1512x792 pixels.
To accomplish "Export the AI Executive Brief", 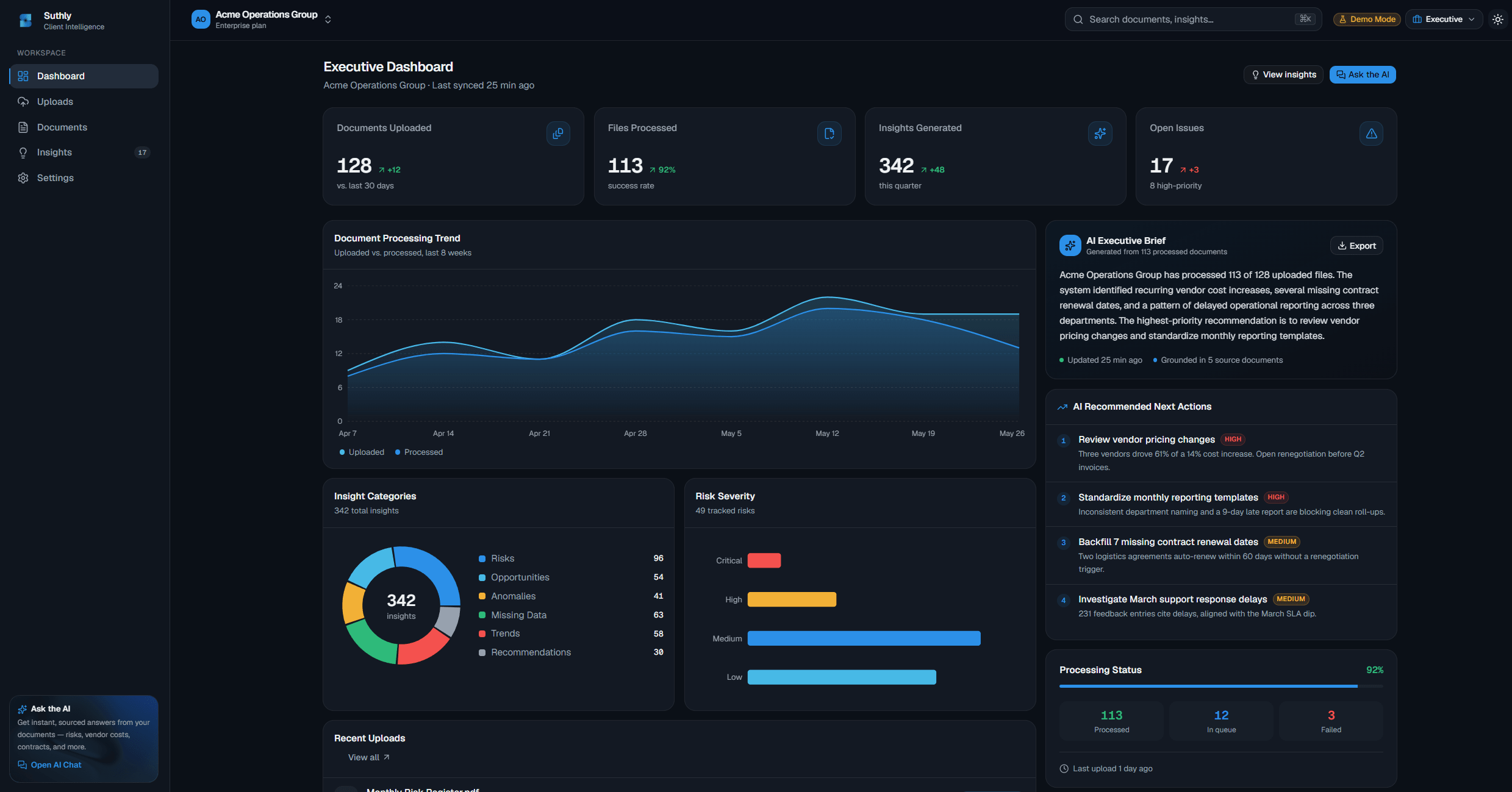I will 1356,246.
